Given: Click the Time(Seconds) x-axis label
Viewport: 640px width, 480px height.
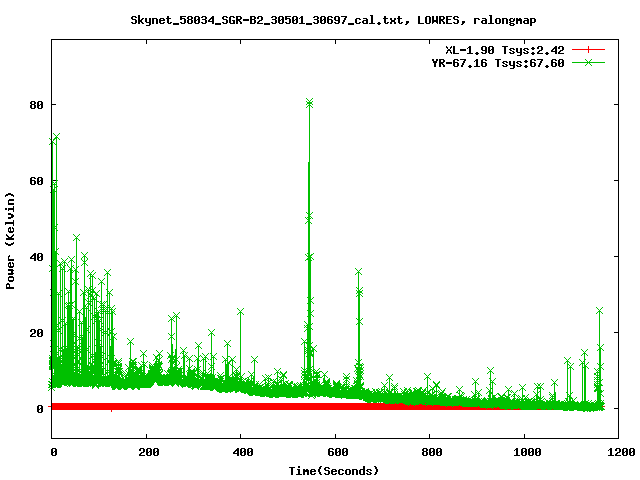Looking at the screenshot, I should point(334,471).
